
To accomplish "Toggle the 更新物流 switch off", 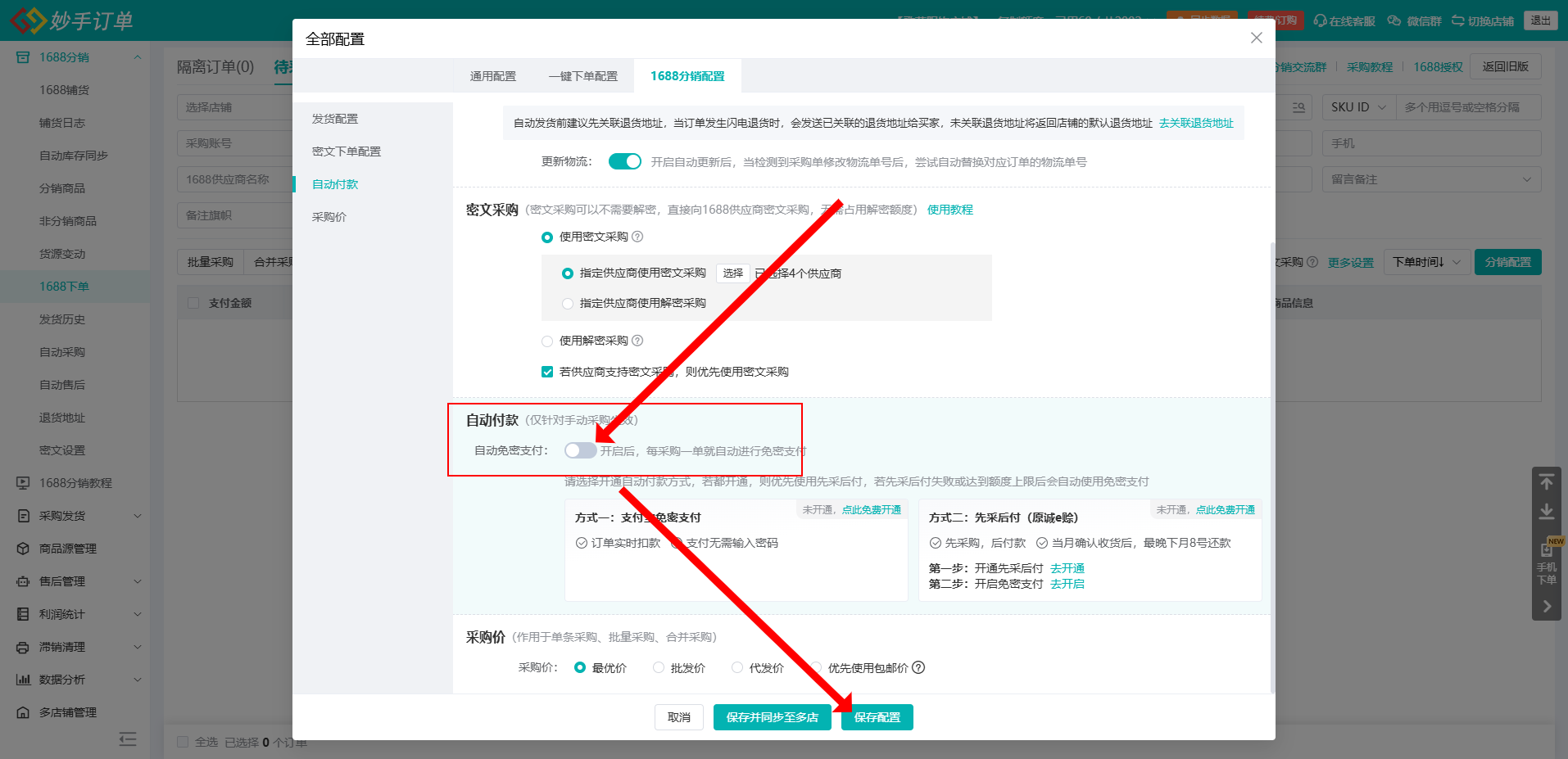I will pyautogui.click(x=625, y=161).
